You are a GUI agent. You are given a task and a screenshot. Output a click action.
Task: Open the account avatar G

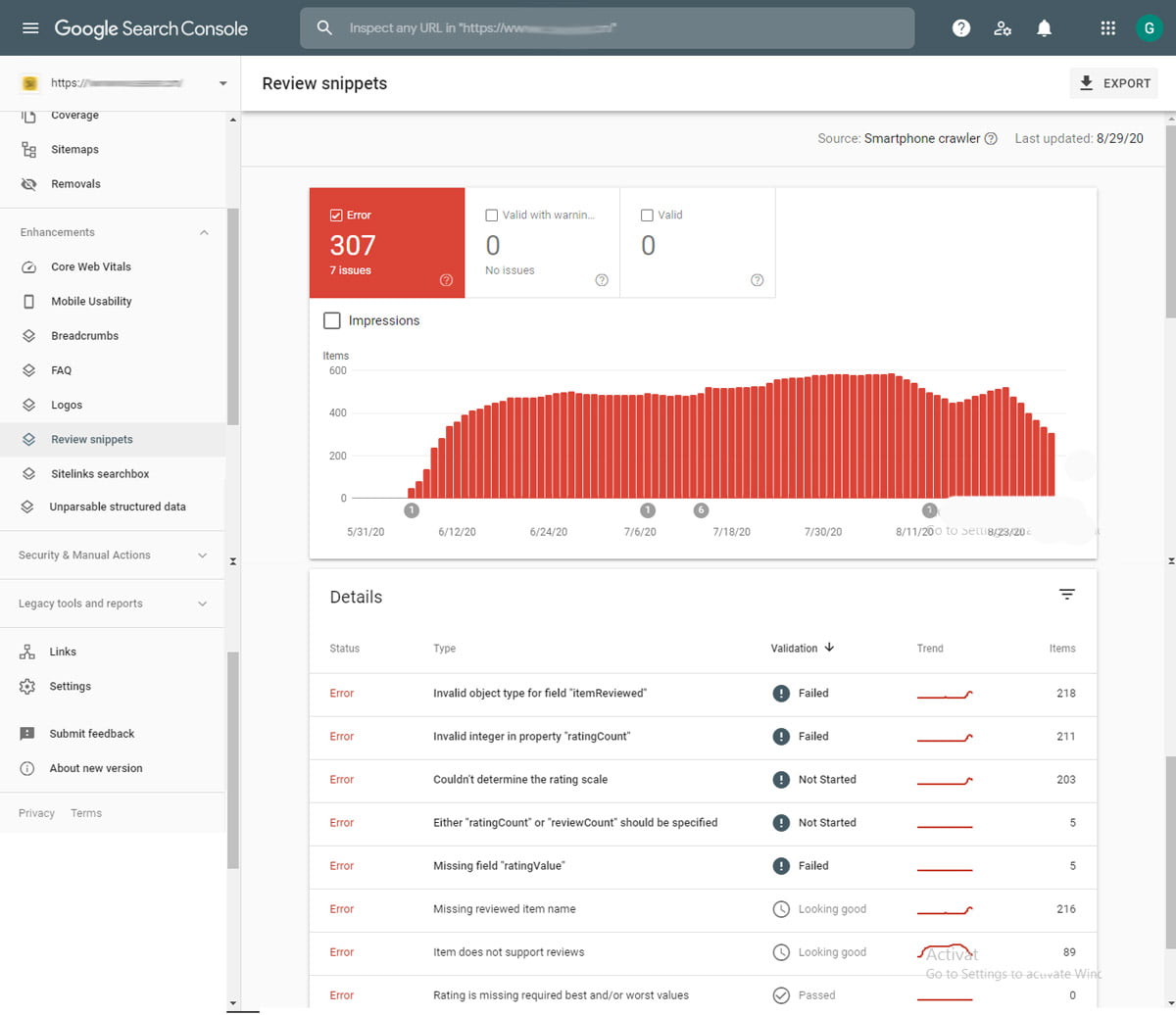[1149, 28]
